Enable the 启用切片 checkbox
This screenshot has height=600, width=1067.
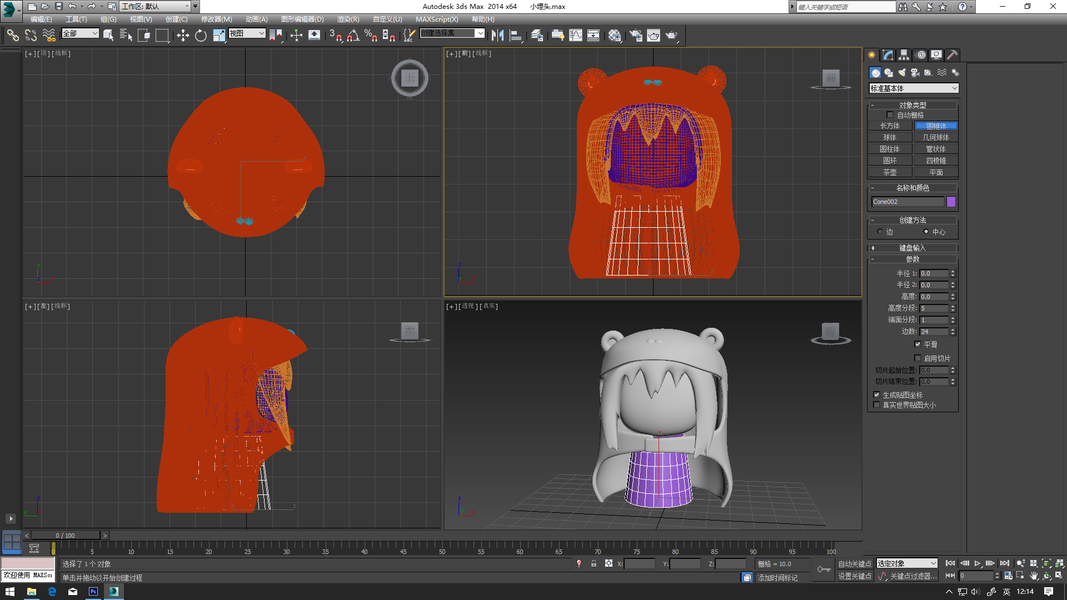[918, 358]
